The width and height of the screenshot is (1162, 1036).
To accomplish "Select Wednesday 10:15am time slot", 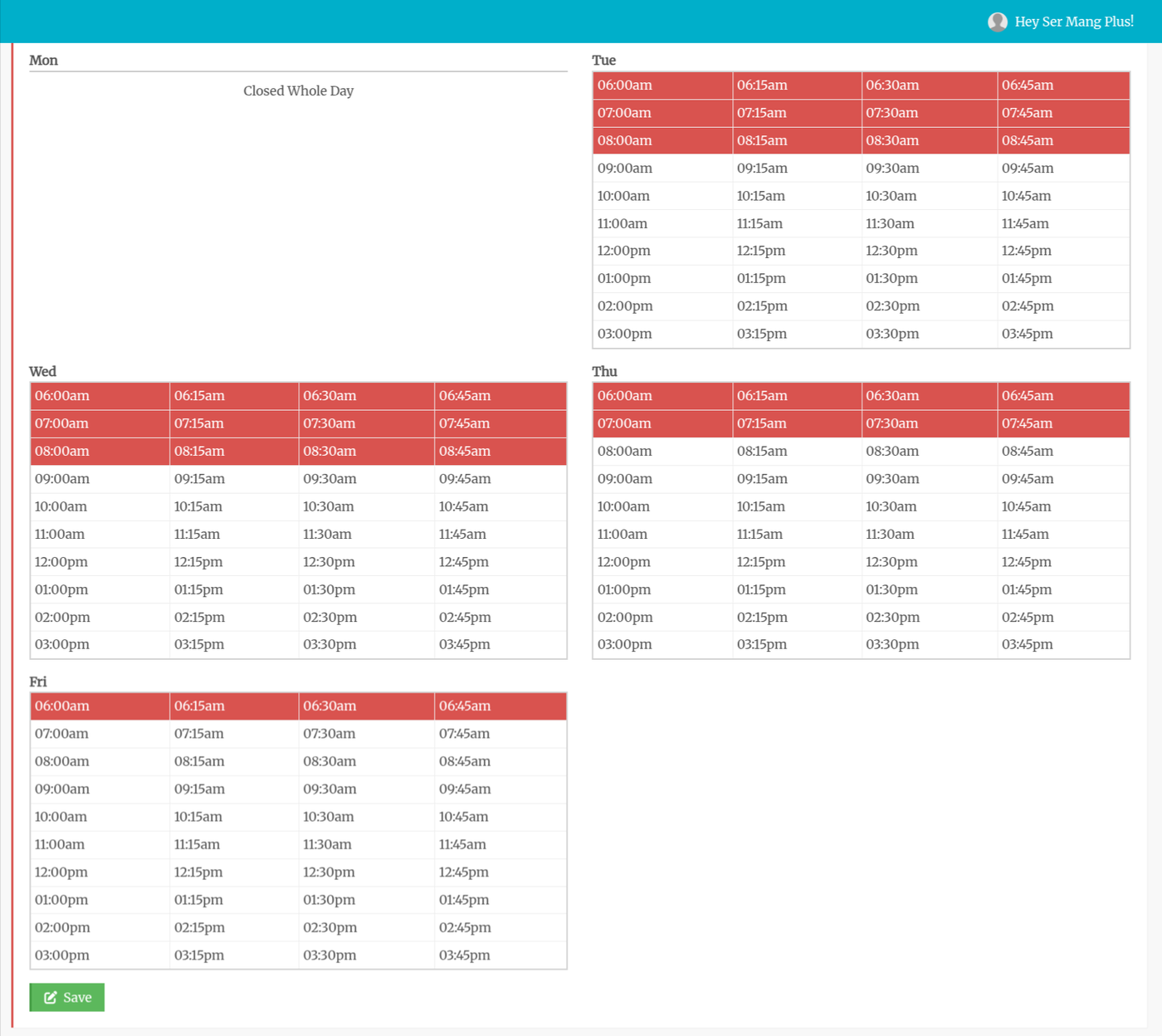I will 234,506.
